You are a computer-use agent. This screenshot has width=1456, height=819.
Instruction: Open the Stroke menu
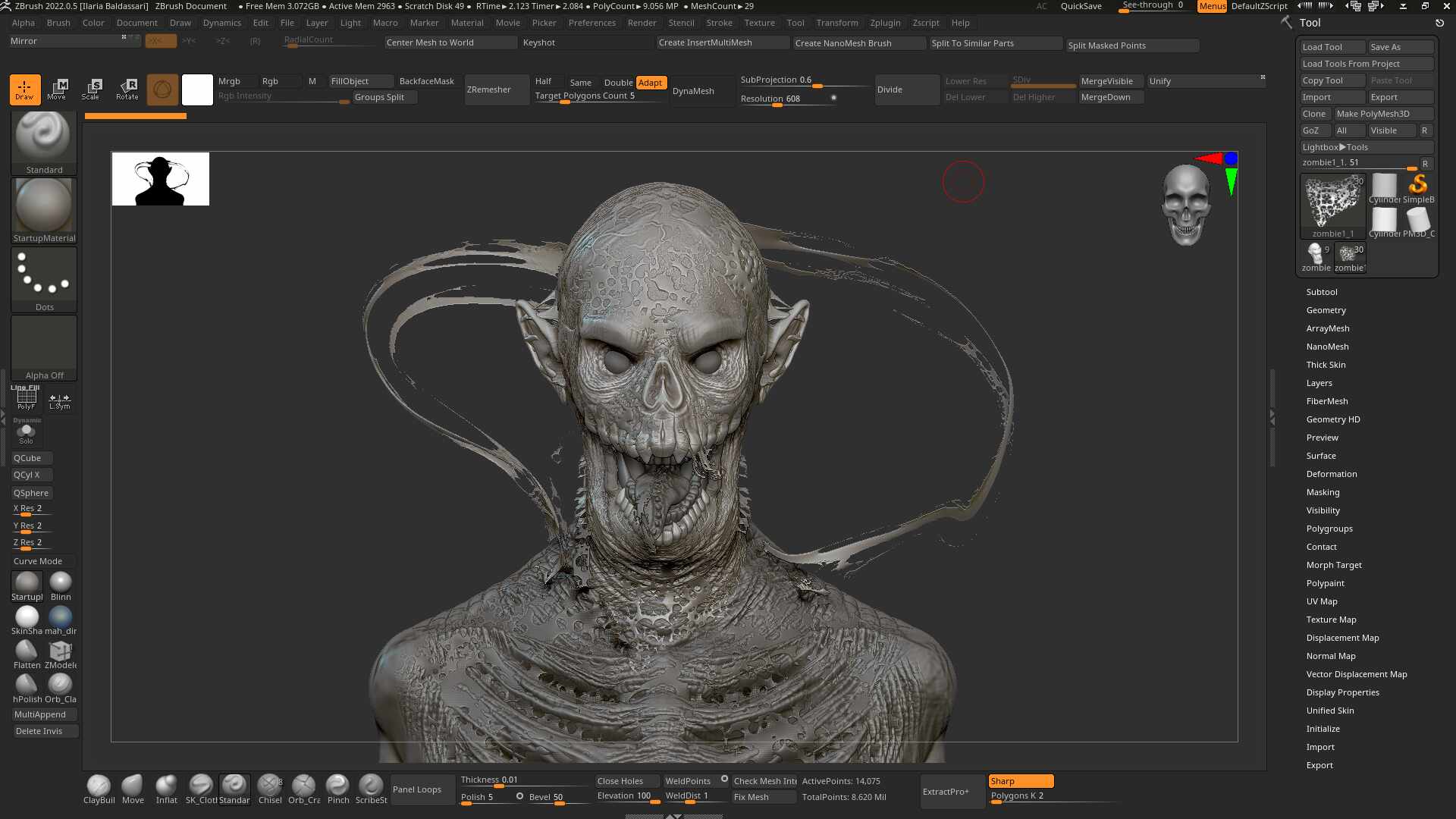point(719,23)
